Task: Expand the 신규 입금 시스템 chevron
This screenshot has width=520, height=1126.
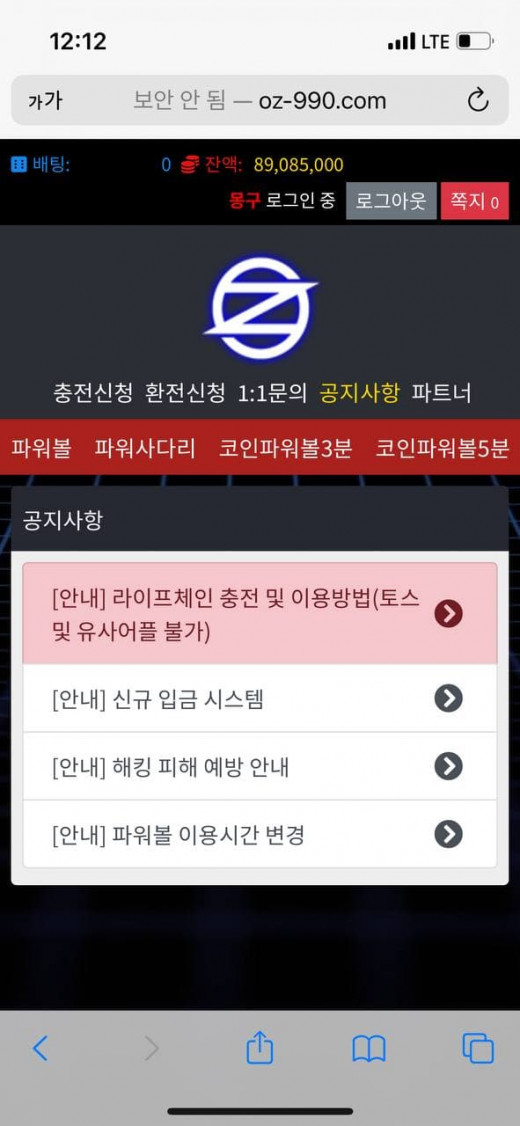Action: 448,698
